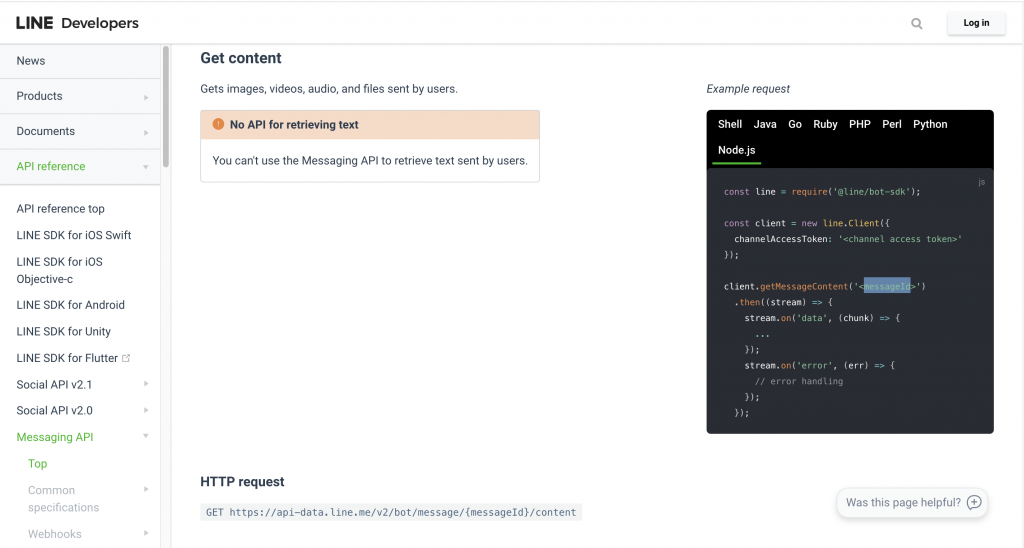Click the plus icon in feedback widget
Screen dimensions: 1024x548
coord(974,502)
